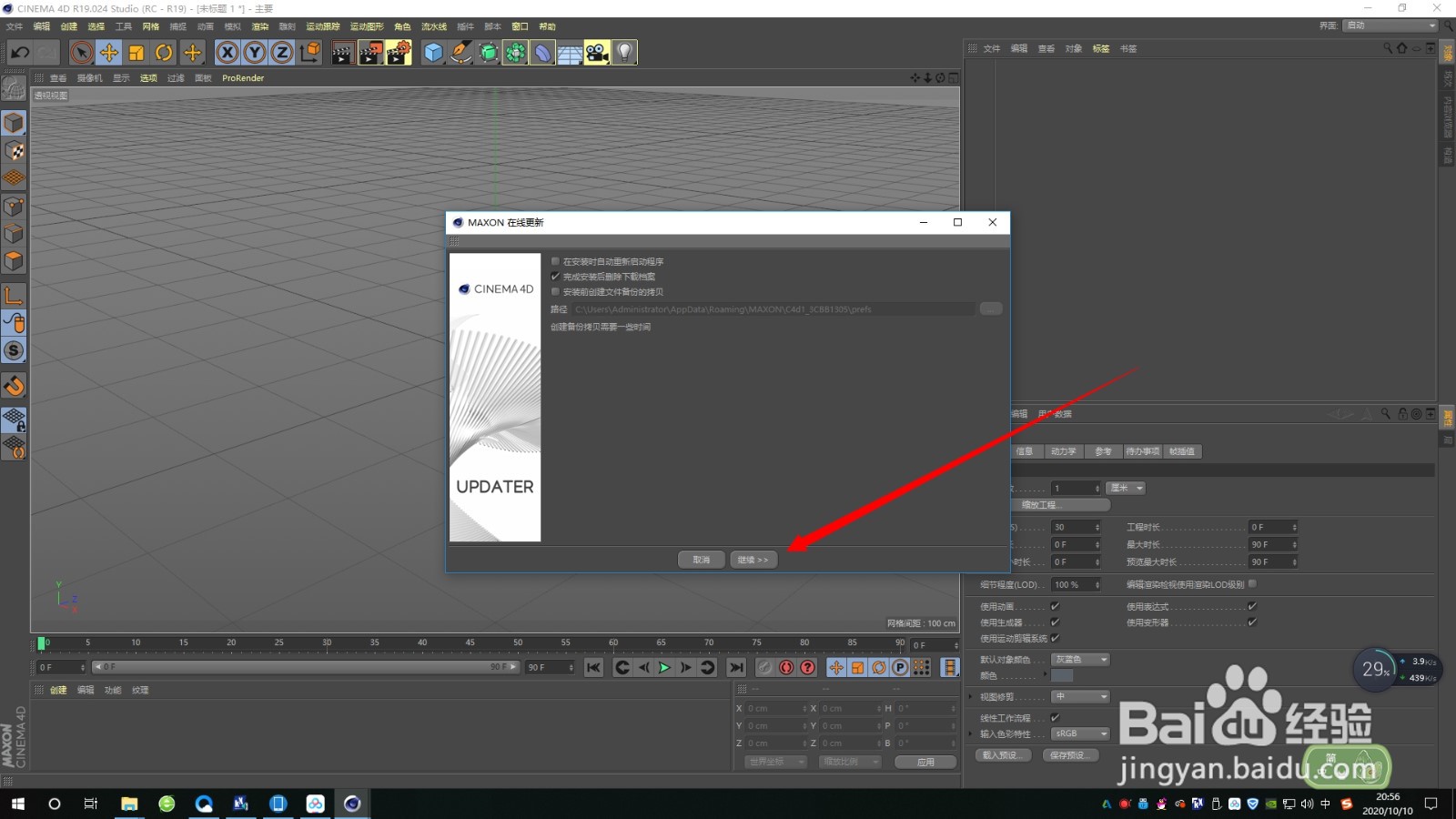Screen dimensions: 1456x819
Task: Check 在安装时自动重新启动程序 checkbox in updater
Action: point(555,261)
